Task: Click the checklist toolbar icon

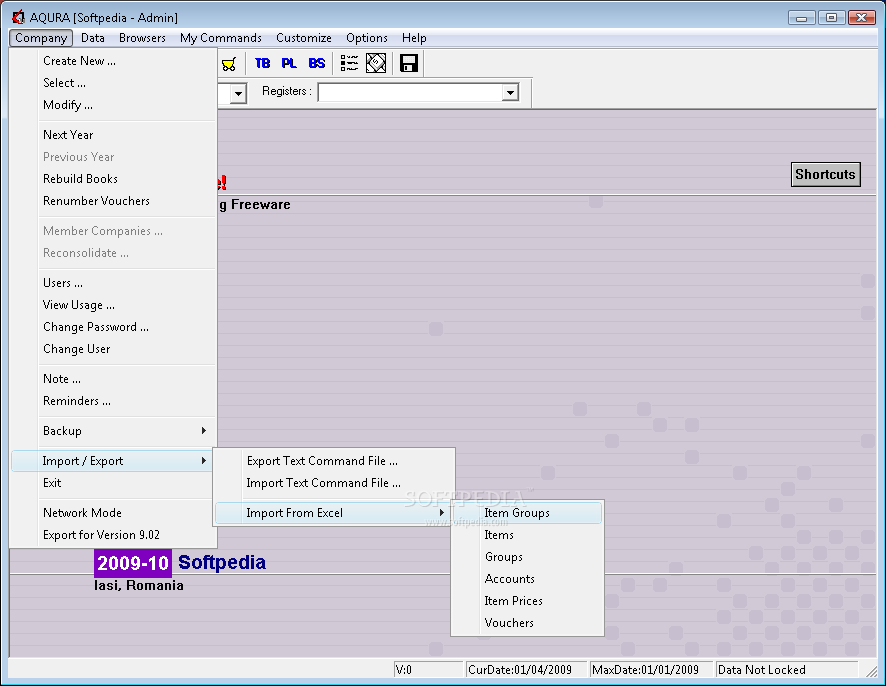Action: point(349,63)
